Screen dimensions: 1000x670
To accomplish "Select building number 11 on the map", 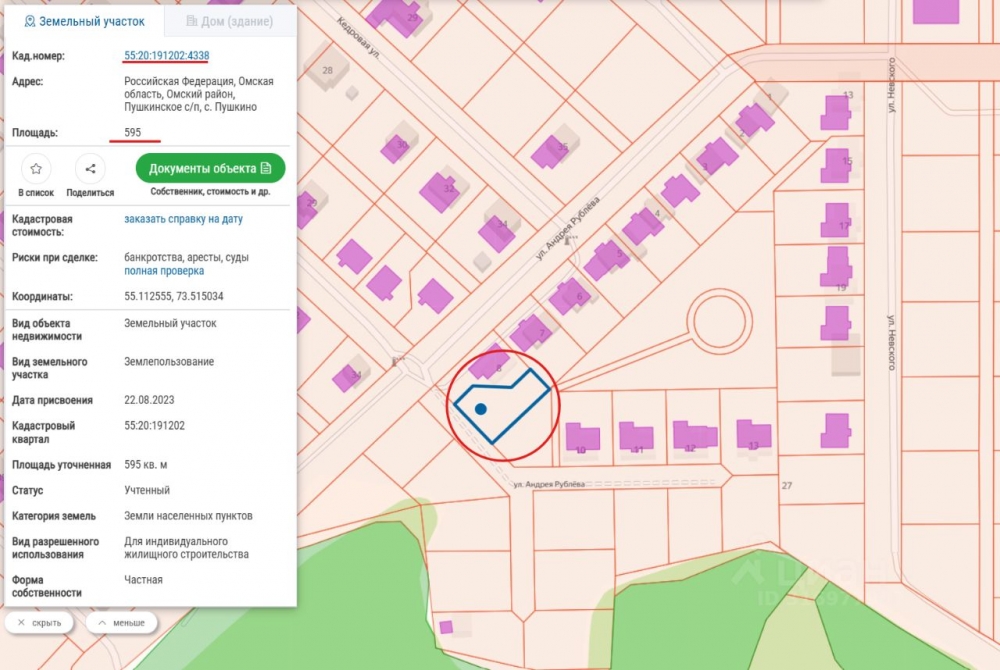I will click(636, 437).
